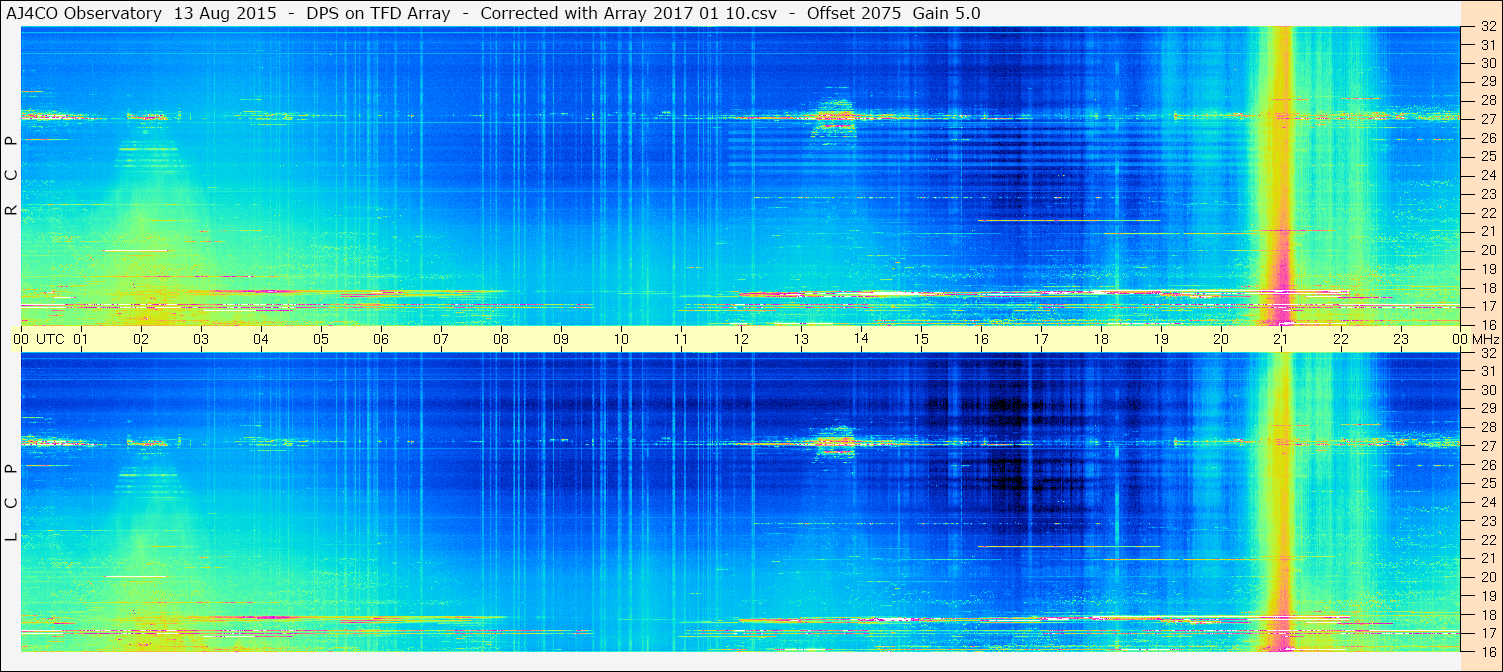
Task: Click the 'MHz' label on time axis
Action: pyautogui.click(x=1485, y=339)
